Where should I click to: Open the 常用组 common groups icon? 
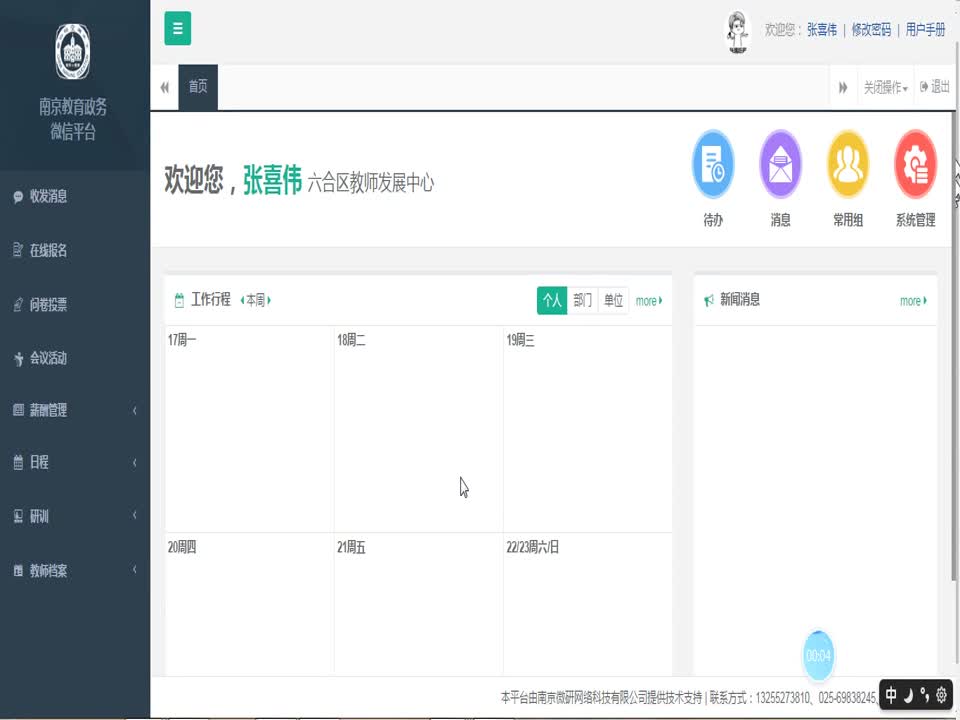[x=848, y=166]
